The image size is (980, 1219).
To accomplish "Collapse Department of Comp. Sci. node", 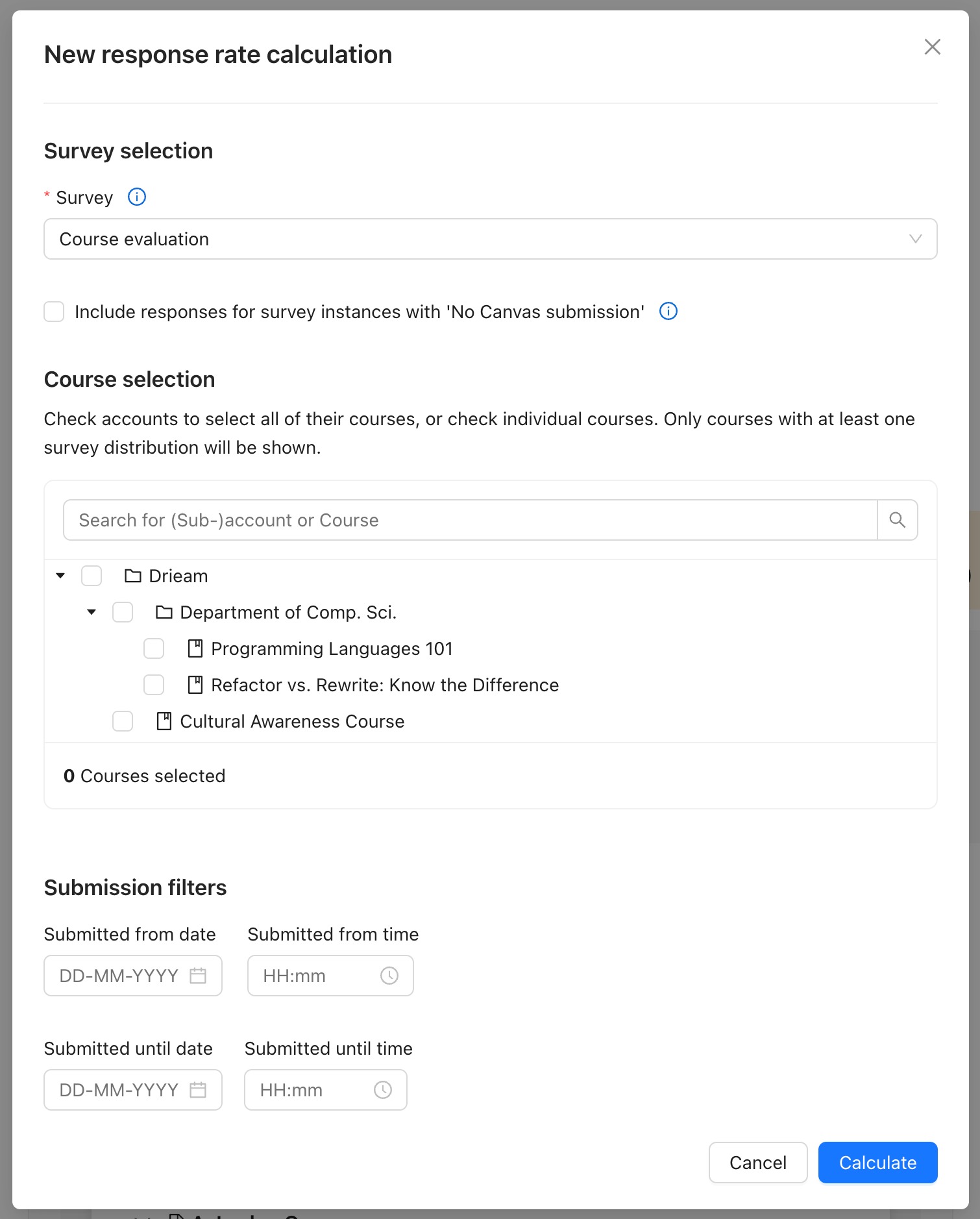I will point(92,612).
